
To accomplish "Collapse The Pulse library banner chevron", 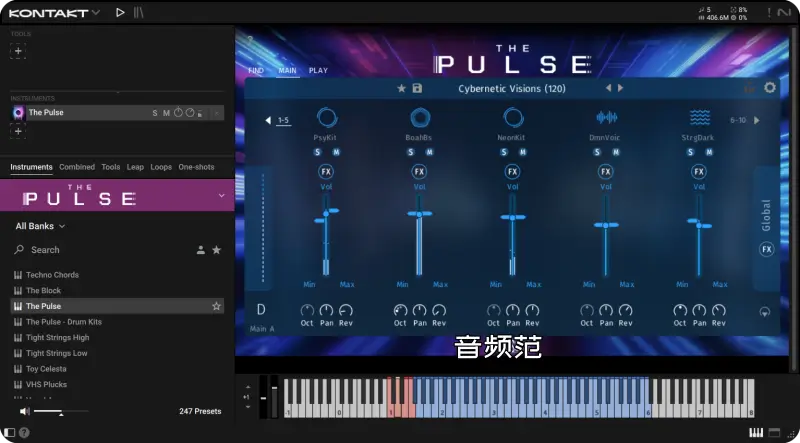I will click(x=221, y=196).
